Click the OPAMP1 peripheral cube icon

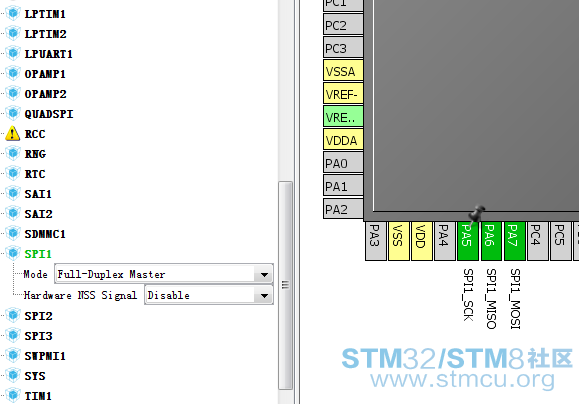coord(13,73)
